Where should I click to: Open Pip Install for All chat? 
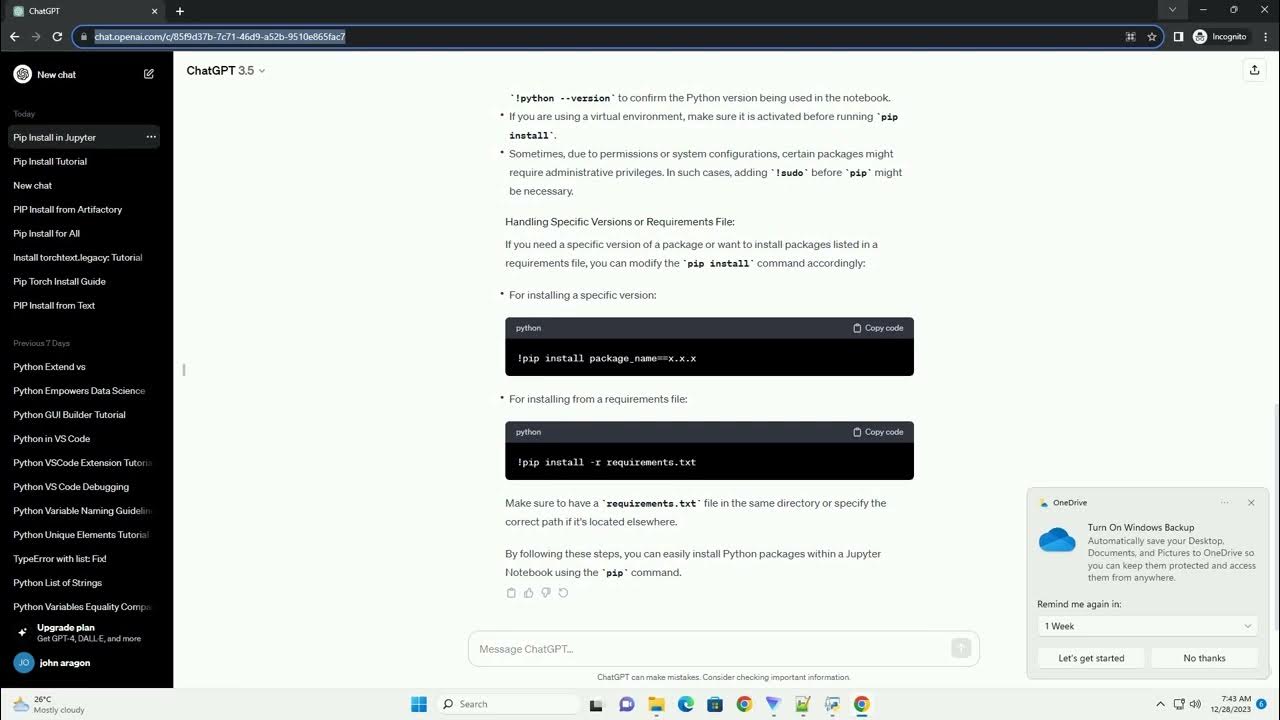pos(86,233)
